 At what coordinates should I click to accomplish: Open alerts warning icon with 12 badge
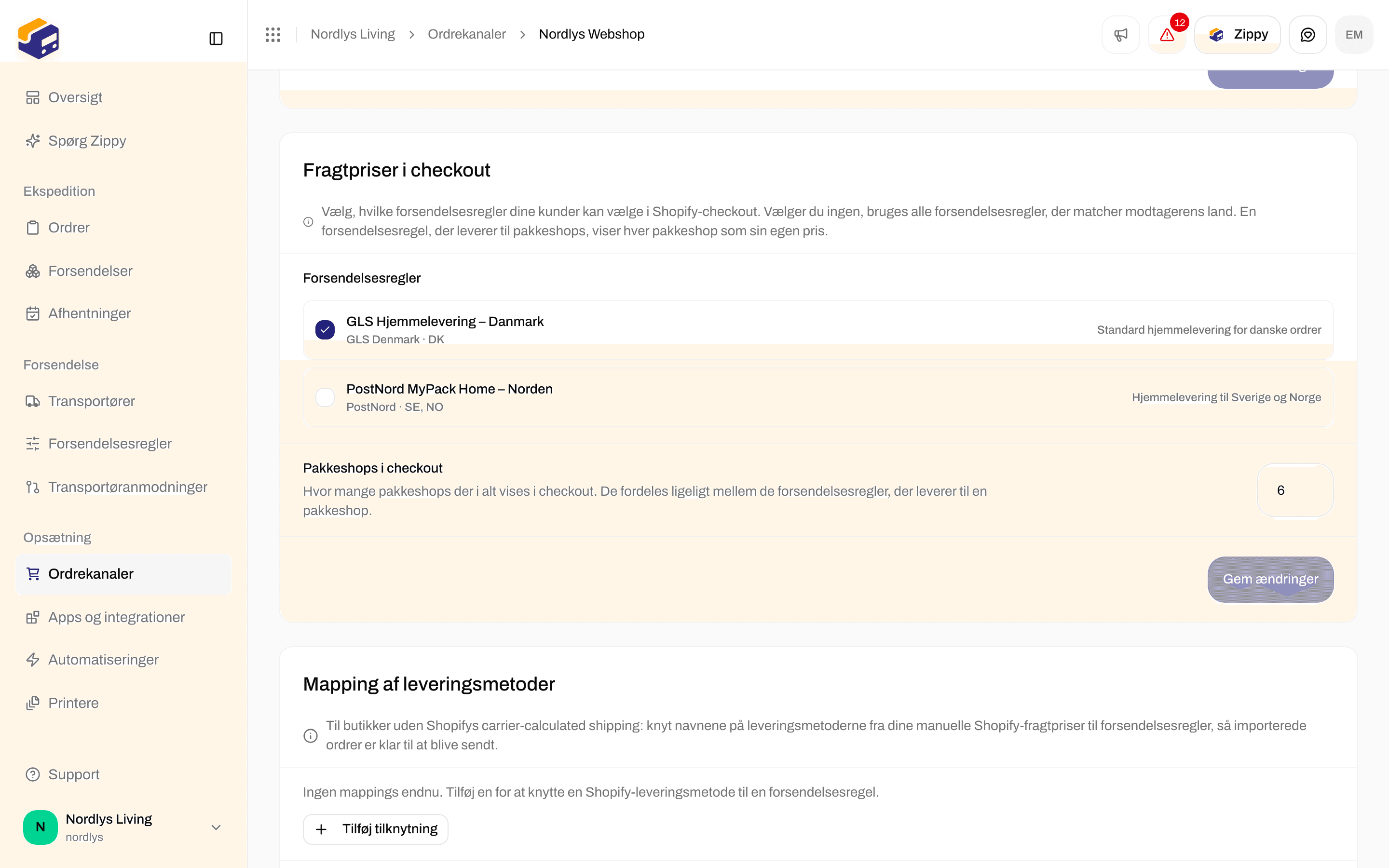click(1167, 34)
